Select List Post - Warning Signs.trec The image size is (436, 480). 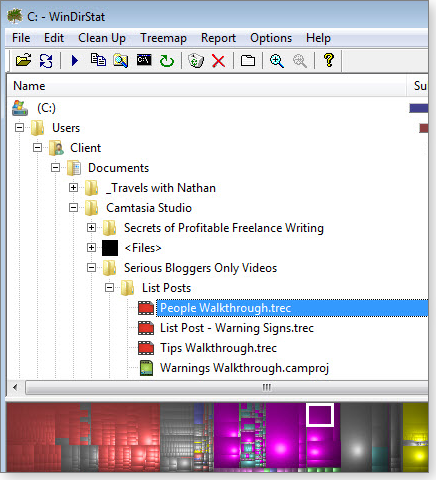click(237, 328)
